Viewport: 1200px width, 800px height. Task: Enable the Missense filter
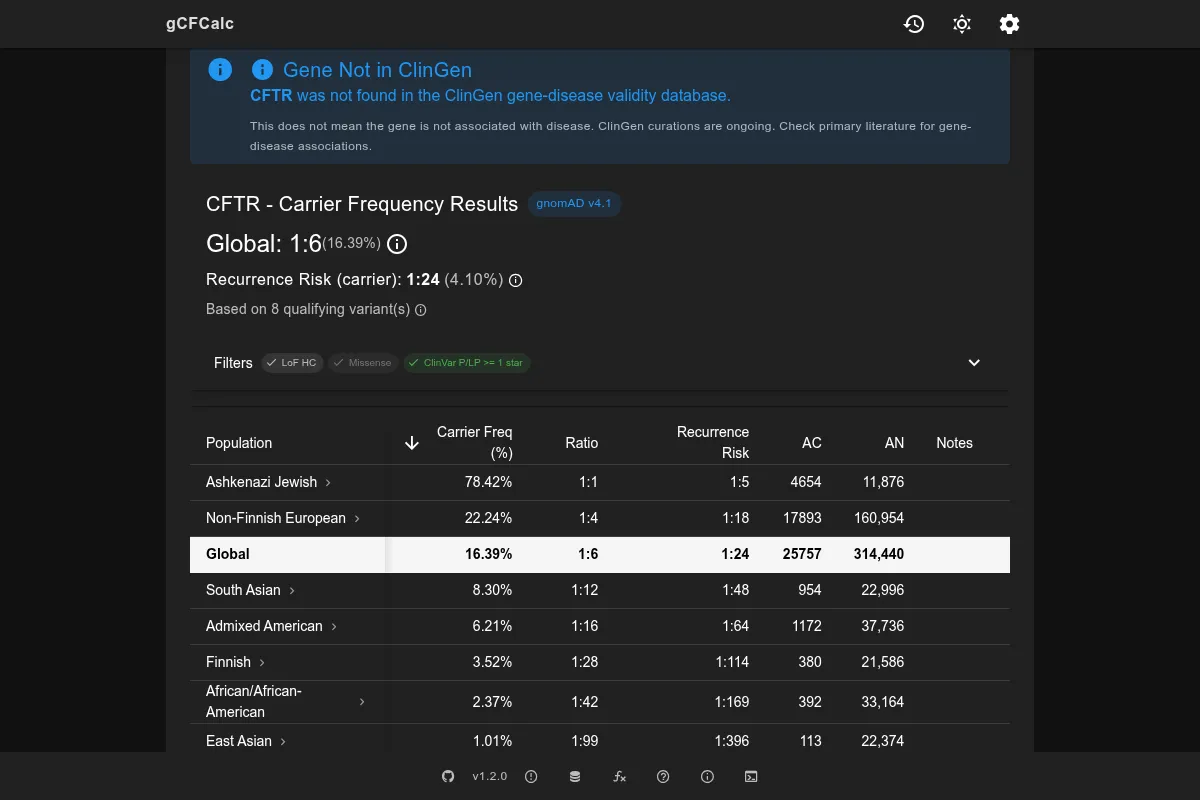click(x=362, y=363)
